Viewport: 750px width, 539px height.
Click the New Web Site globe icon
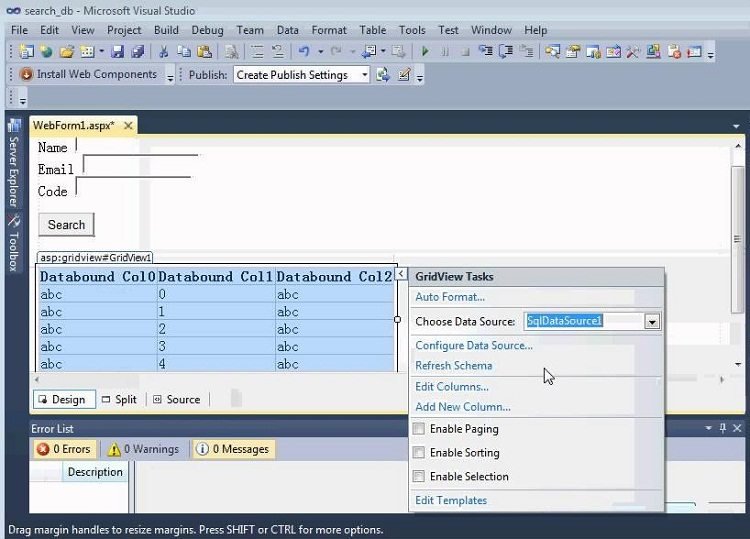pos(46,51)
